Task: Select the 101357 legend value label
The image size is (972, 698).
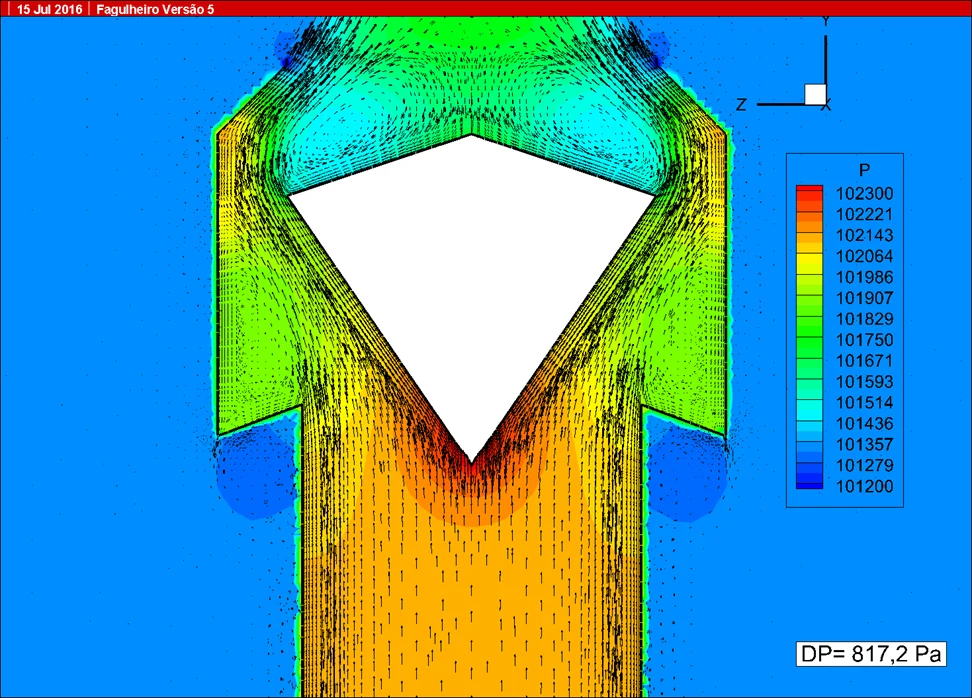Action: tap(864, 444)
